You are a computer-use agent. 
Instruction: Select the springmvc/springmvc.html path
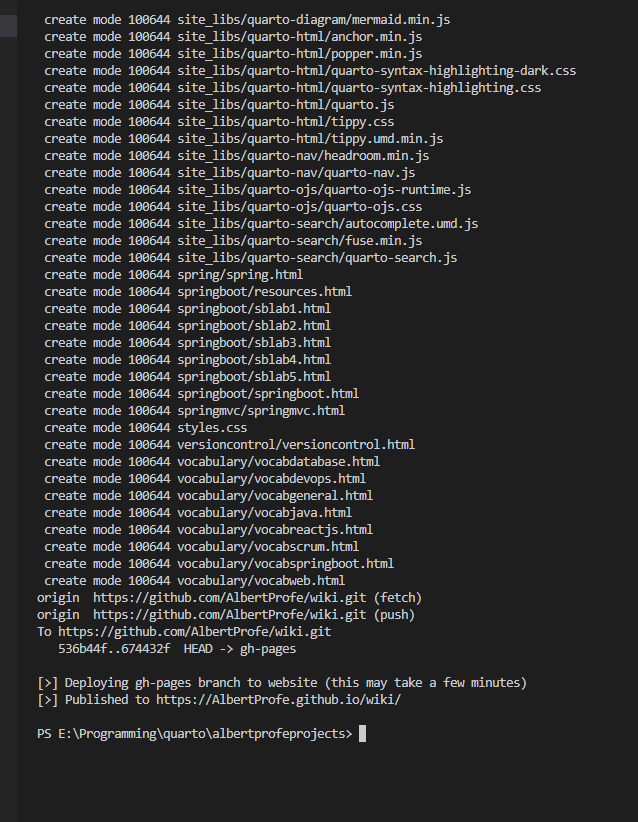click(x=261, y=411)
